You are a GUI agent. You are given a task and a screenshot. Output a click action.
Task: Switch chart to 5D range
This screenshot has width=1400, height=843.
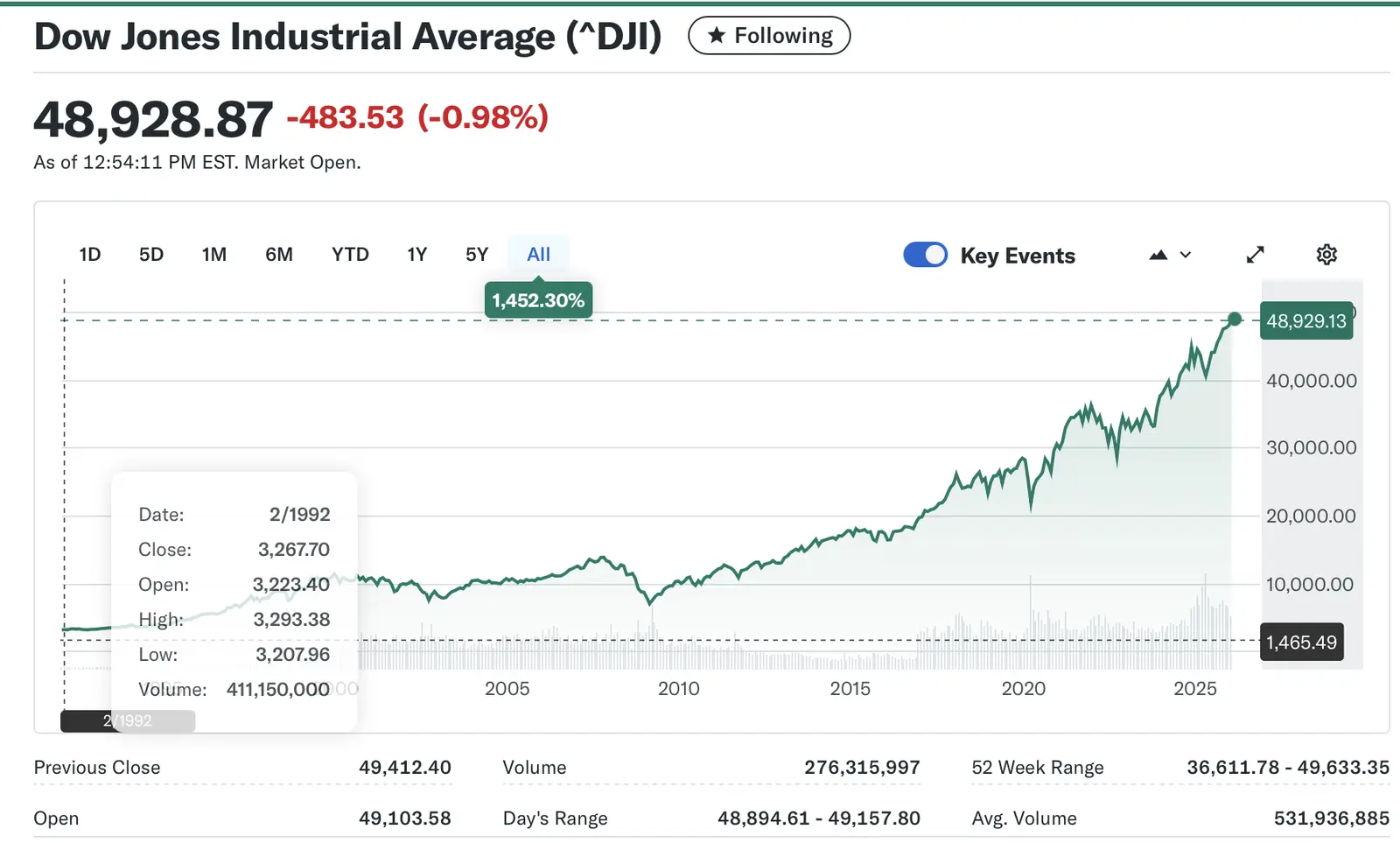(151, 255)
